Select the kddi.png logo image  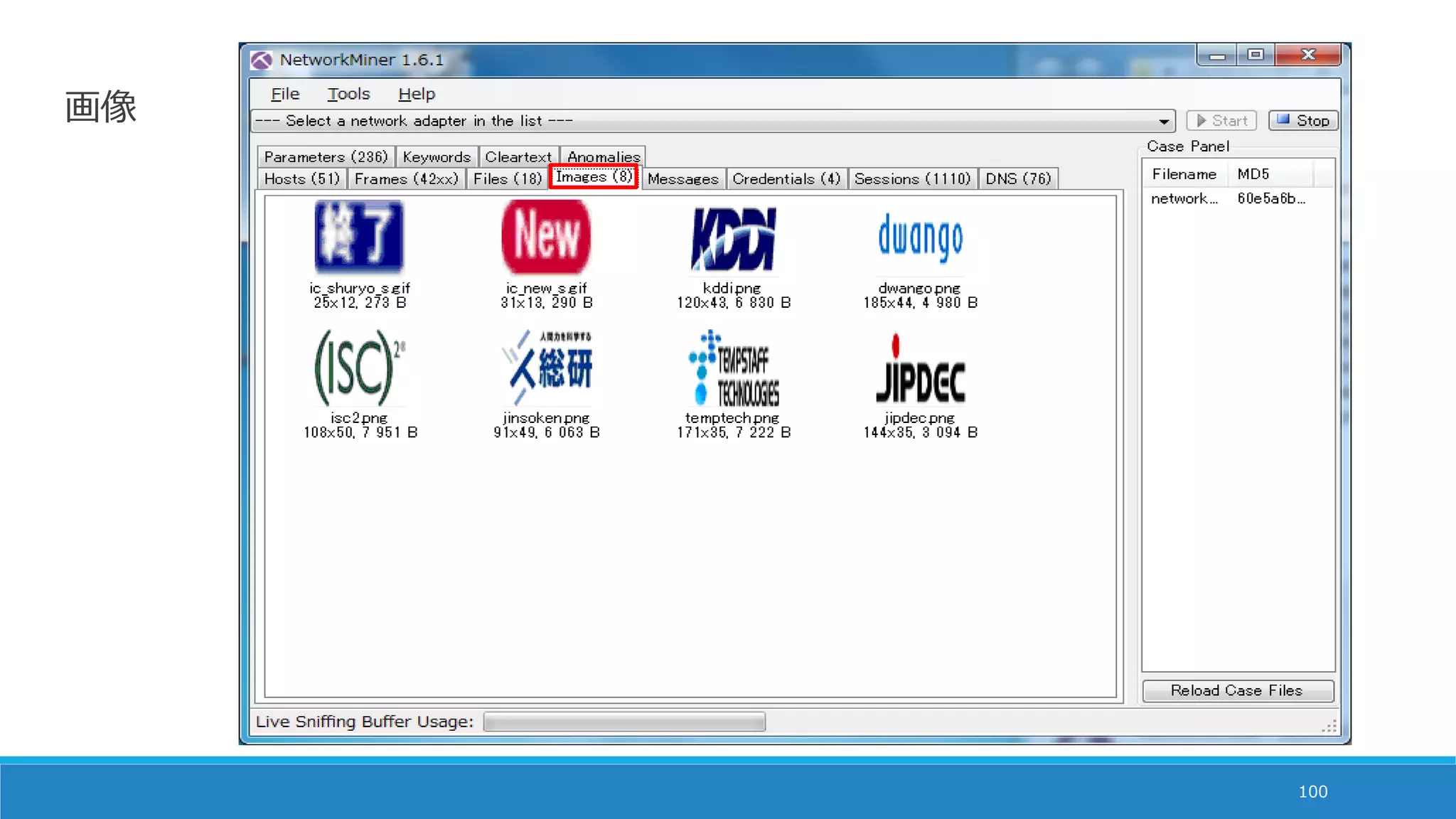click(x=733, y=239)
